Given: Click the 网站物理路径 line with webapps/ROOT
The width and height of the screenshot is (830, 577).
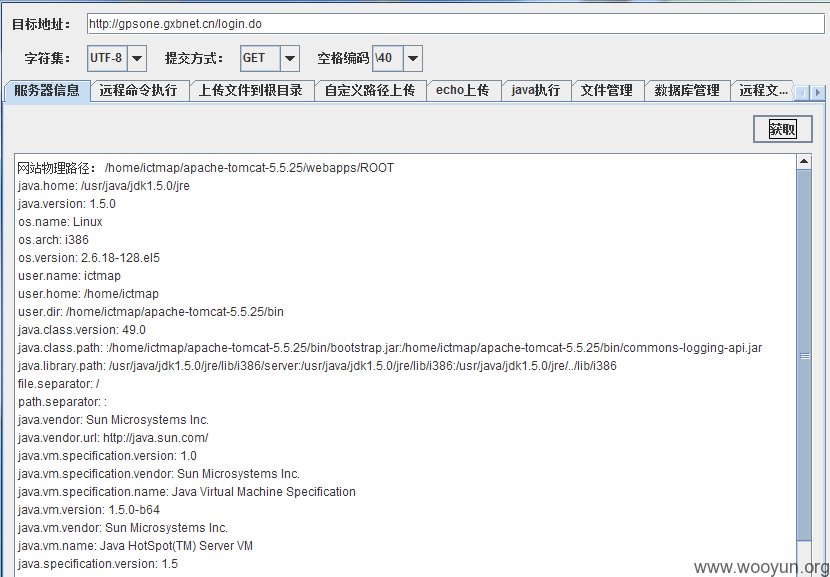Looking at the screenshot, I should [206, 168].
